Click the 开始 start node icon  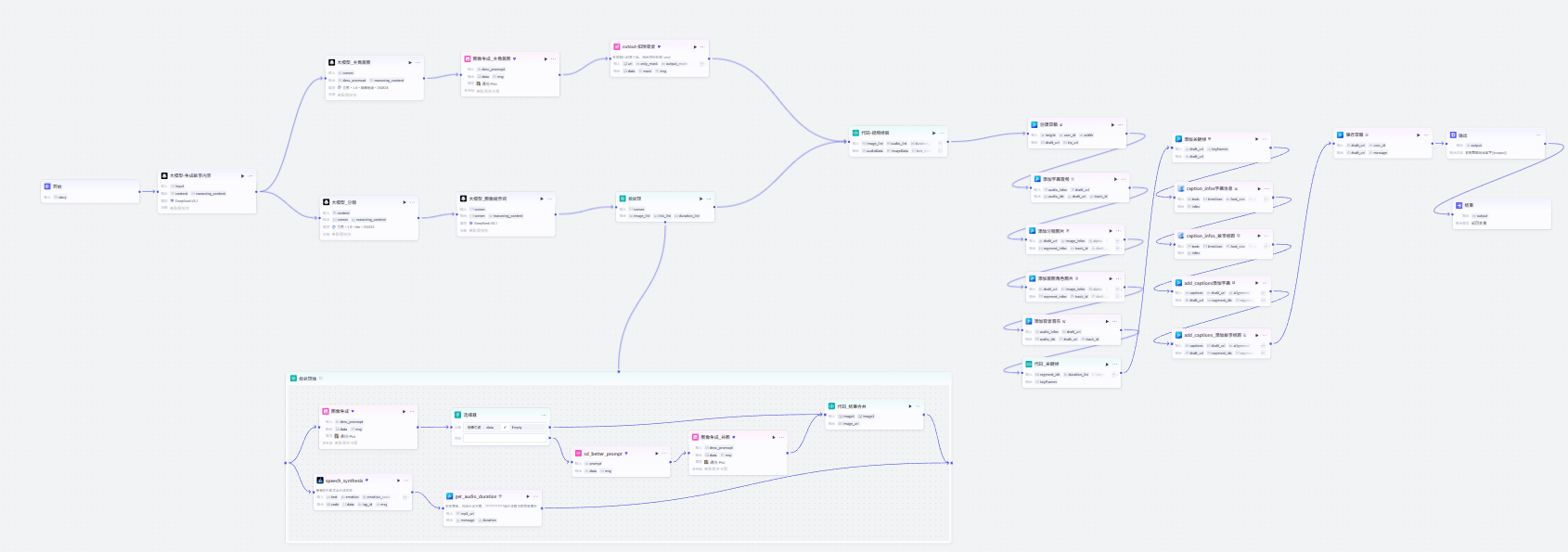pos(47,186)
